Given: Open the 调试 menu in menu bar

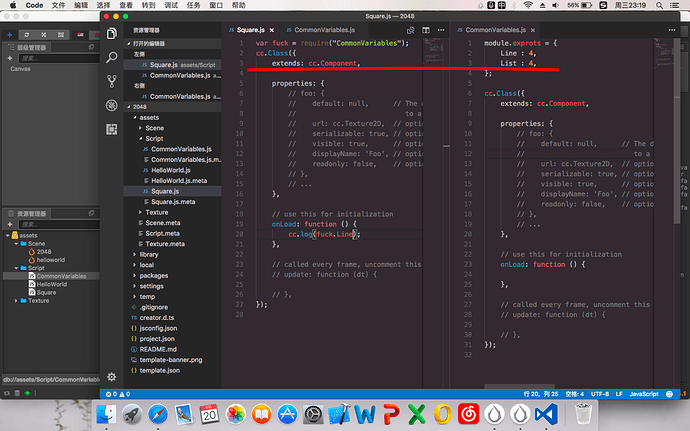Looking at the screenshot, I should pyautogui.click(x=172, y=5).
